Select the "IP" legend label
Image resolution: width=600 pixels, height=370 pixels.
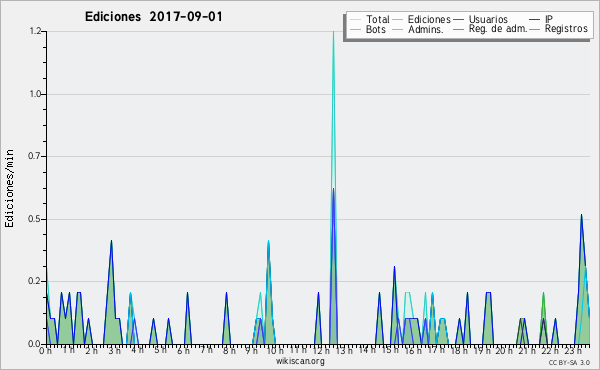pyautogui.click(x=549, y=19)
